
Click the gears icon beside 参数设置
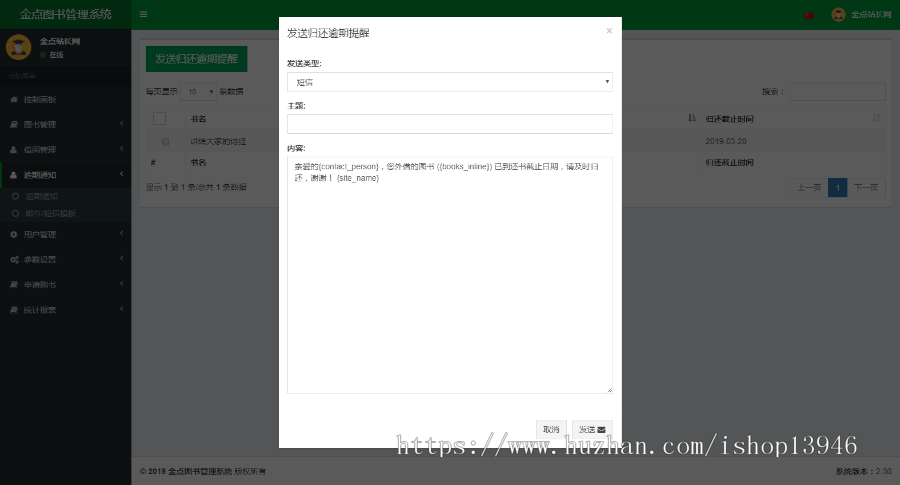[x=14, y=259]
